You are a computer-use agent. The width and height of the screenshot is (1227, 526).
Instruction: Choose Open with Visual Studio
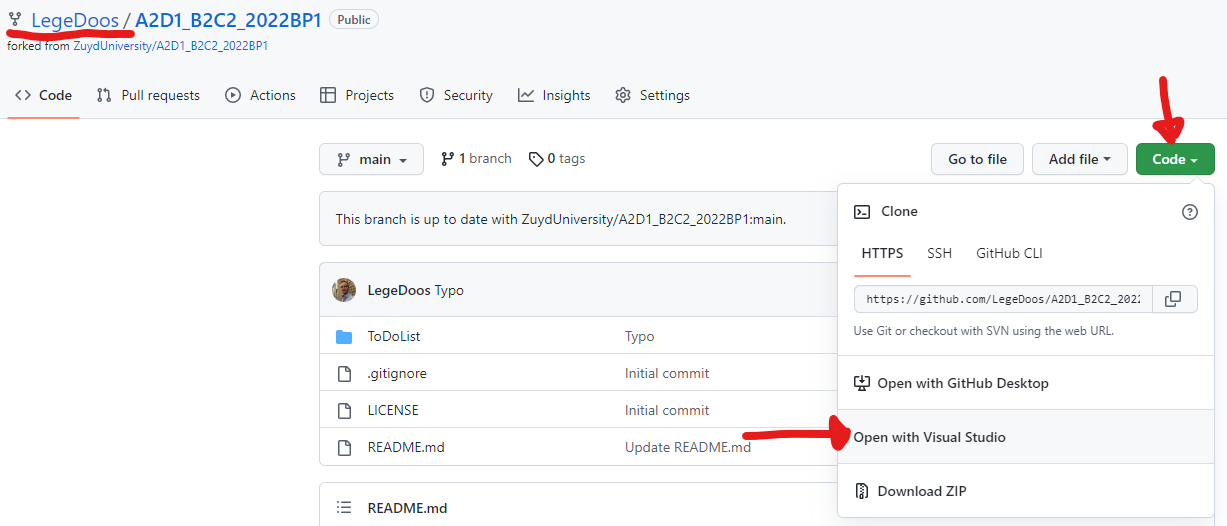pyautogui.click(x=1026, y=437)
